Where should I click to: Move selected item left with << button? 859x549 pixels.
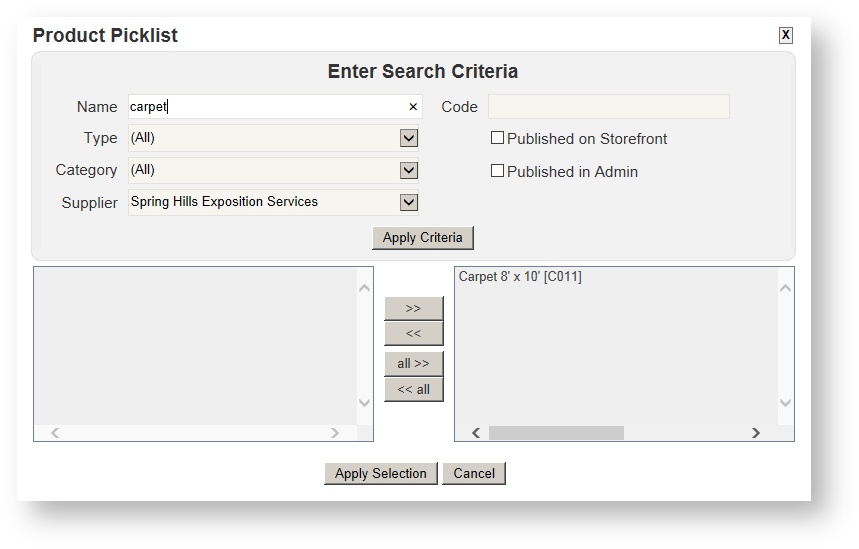point(413,333)
